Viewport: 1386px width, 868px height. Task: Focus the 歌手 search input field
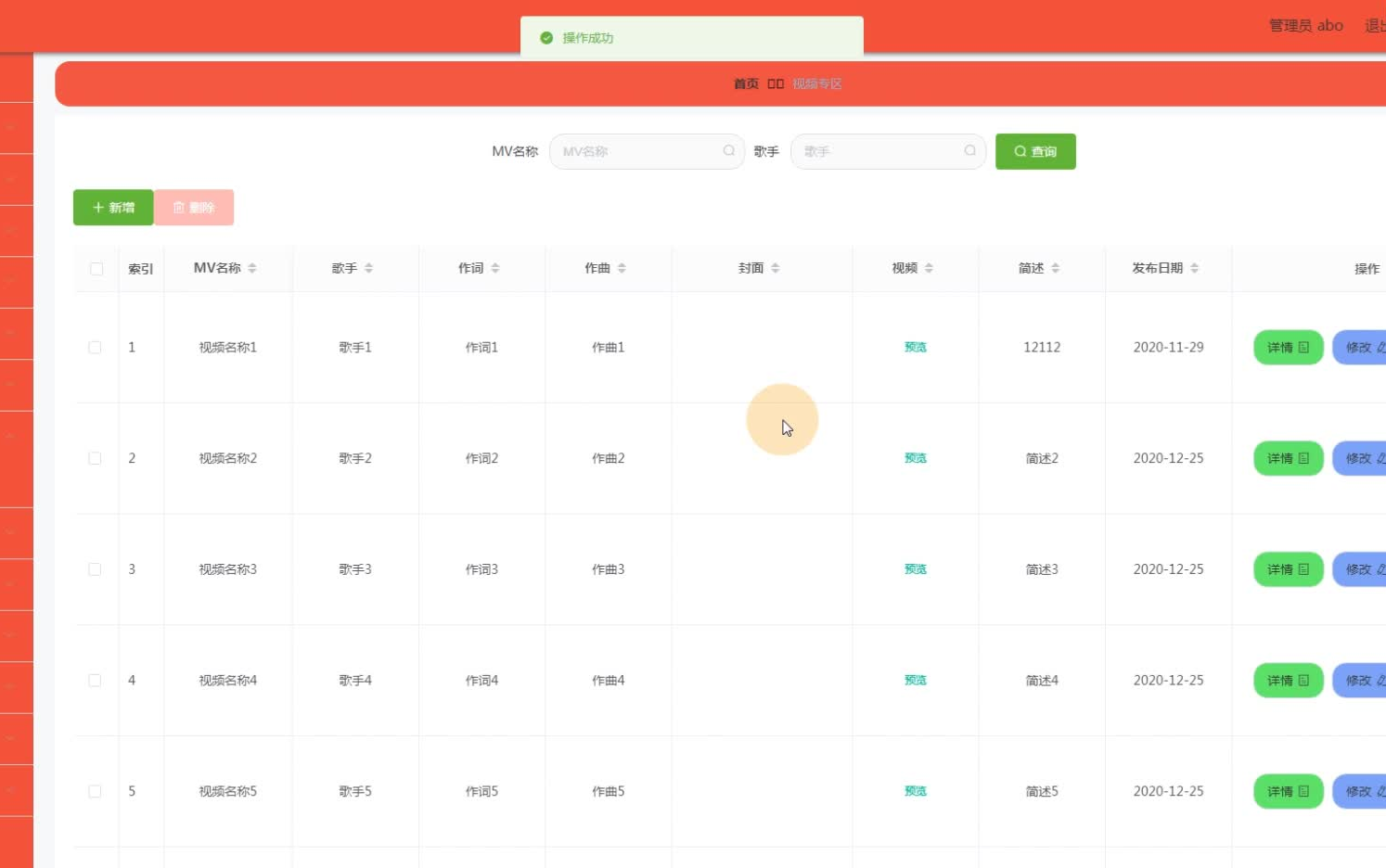click(x=888, y=151)
